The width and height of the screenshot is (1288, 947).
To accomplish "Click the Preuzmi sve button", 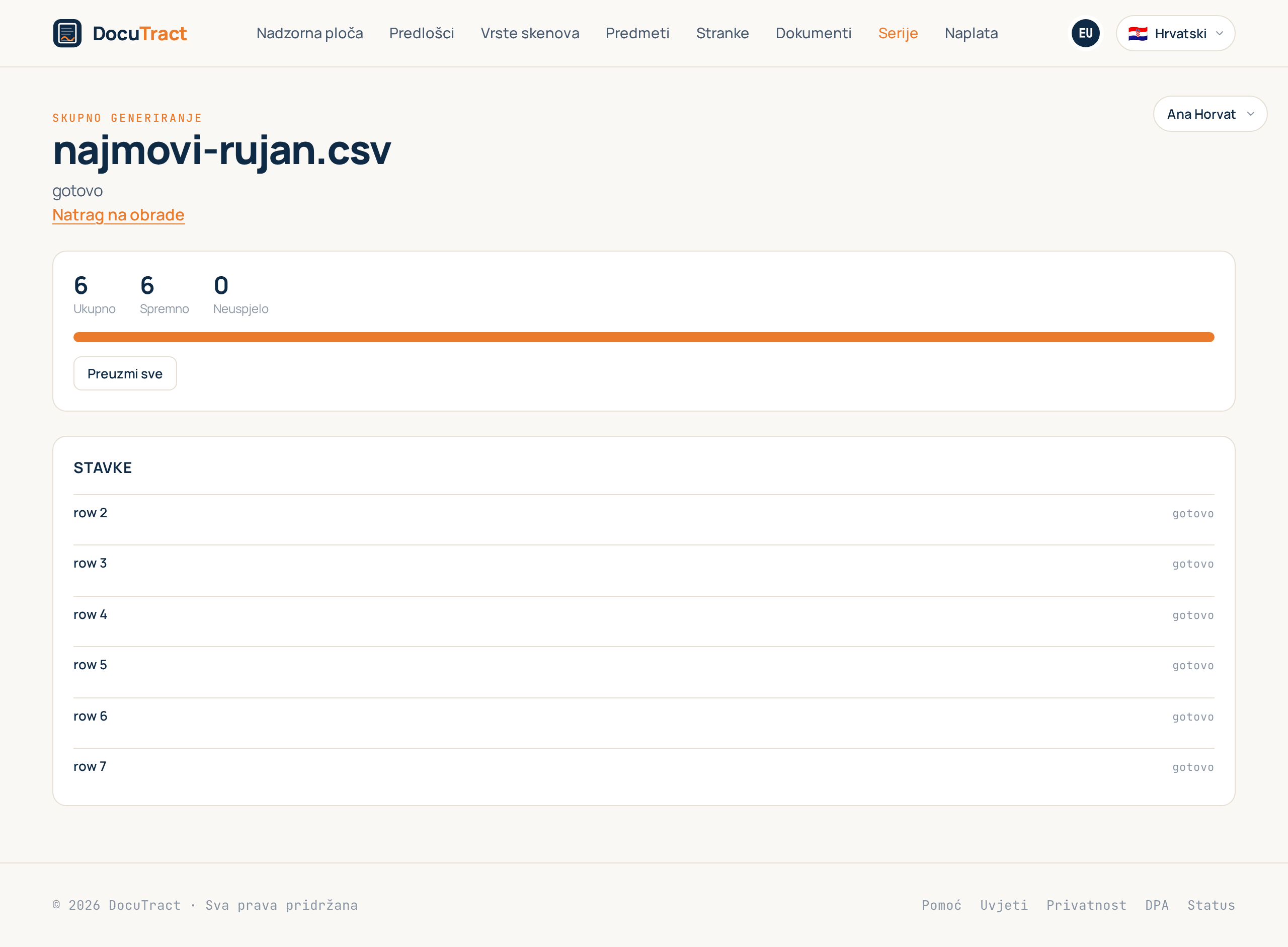I will [x=125, y=374].
